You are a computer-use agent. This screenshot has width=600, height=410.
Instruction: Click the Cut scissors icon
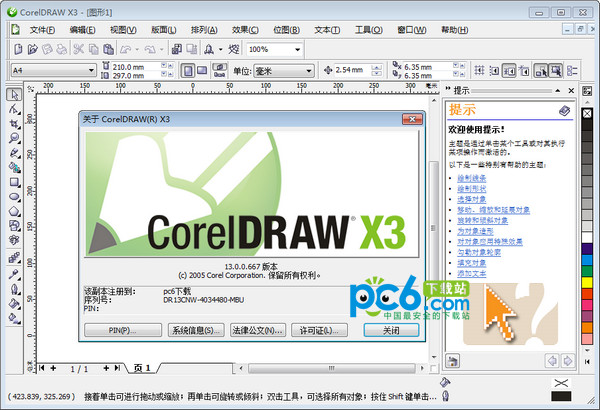click(x=79, y=49)
